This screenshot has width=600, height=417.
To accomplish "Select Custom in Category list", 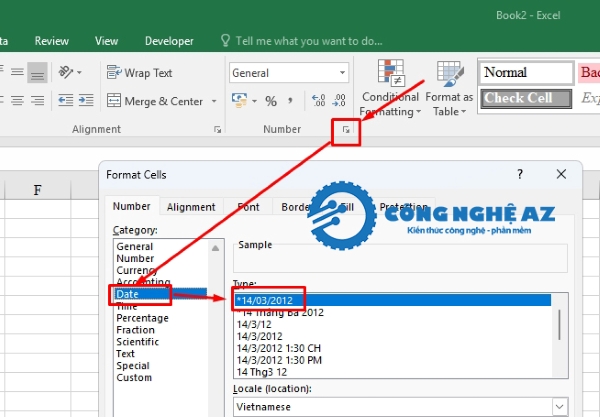I will click(x=134, y=378).
